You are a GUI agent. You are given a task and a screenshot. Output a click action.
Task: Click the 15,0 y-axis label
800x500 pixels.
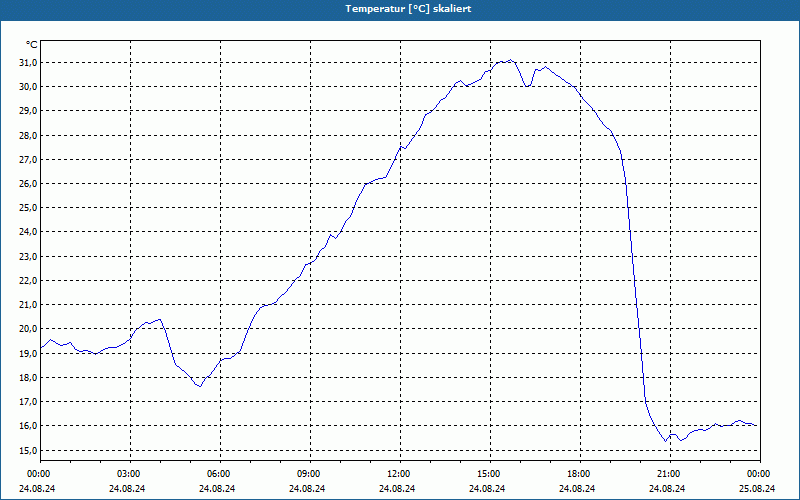click(x=28, y=451)
